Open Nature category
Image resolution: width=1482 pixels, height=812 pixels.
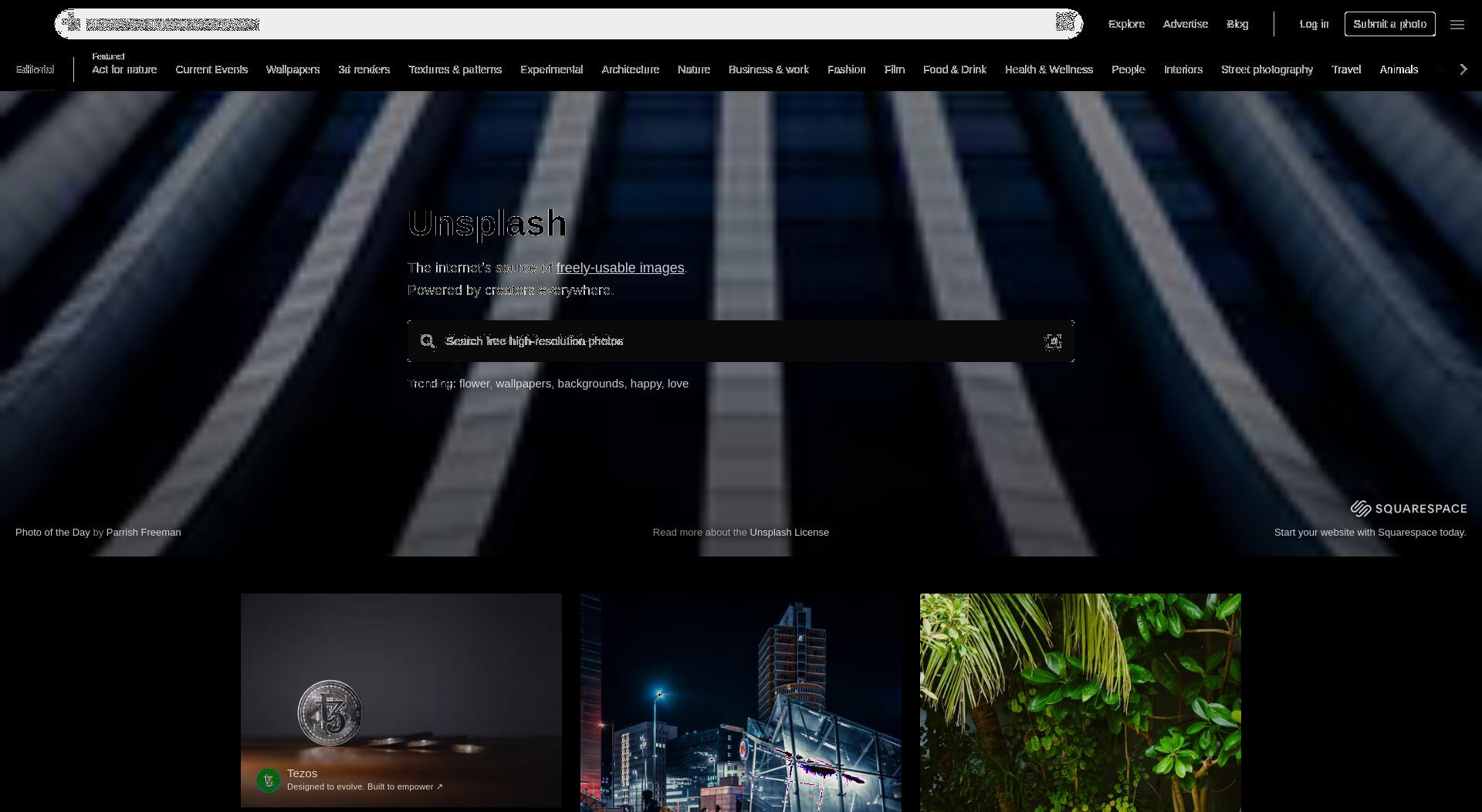point(694,69)
